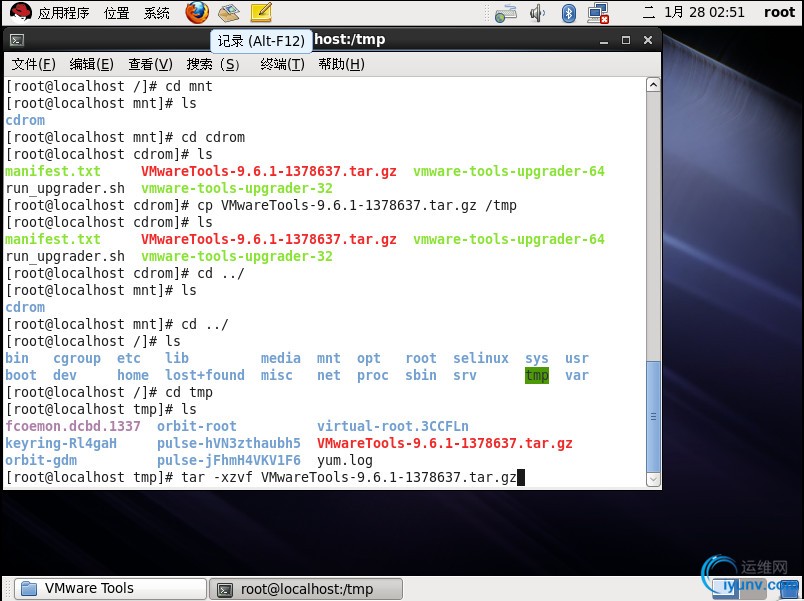Image resolution: width=804 pixels, height=601 pixels.
Task: Switch to VMware Tools taskbar window
Action: [111, 588]
